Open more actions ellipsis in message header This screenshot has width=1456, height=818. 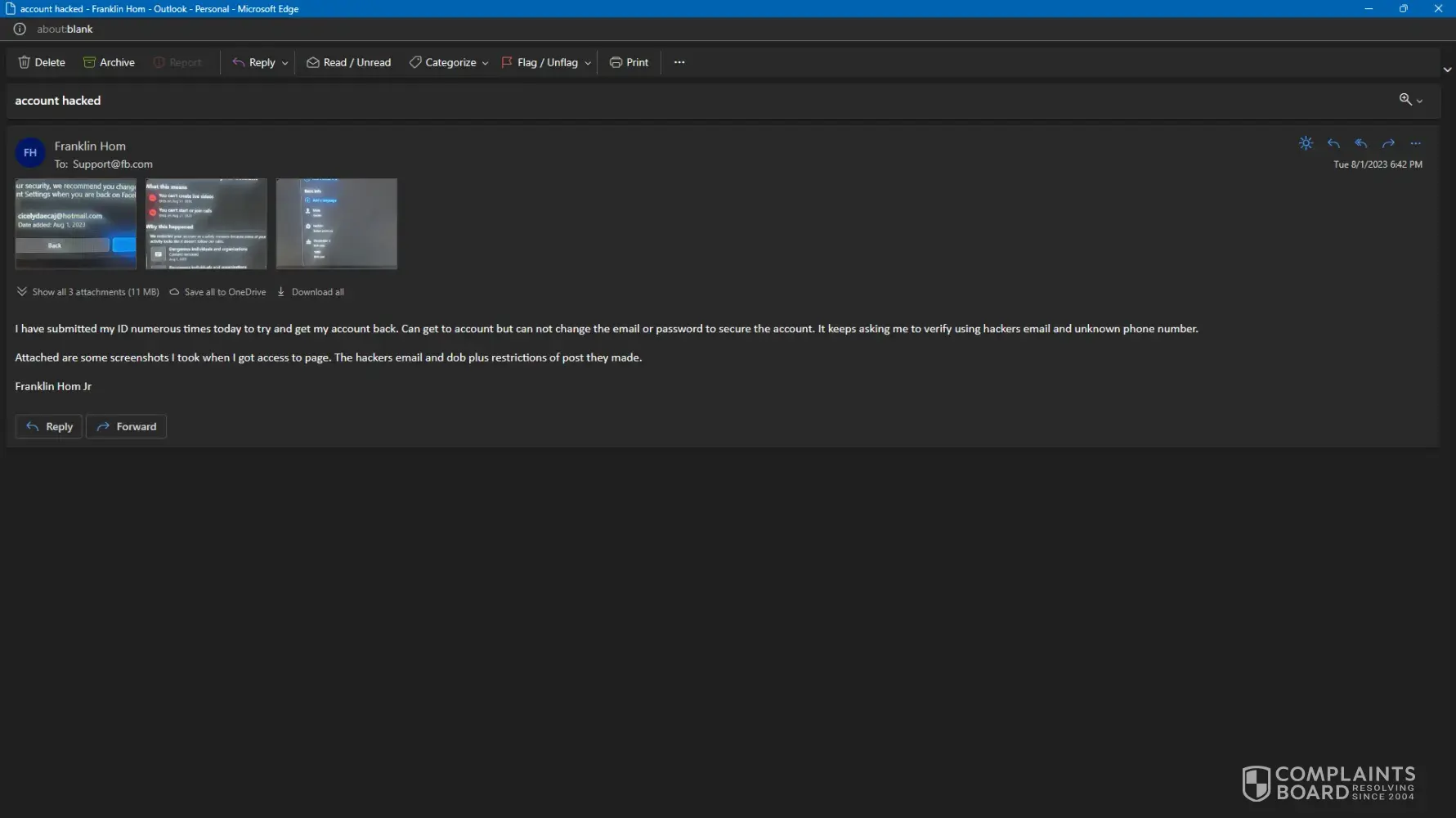(x=1415, y=143)
